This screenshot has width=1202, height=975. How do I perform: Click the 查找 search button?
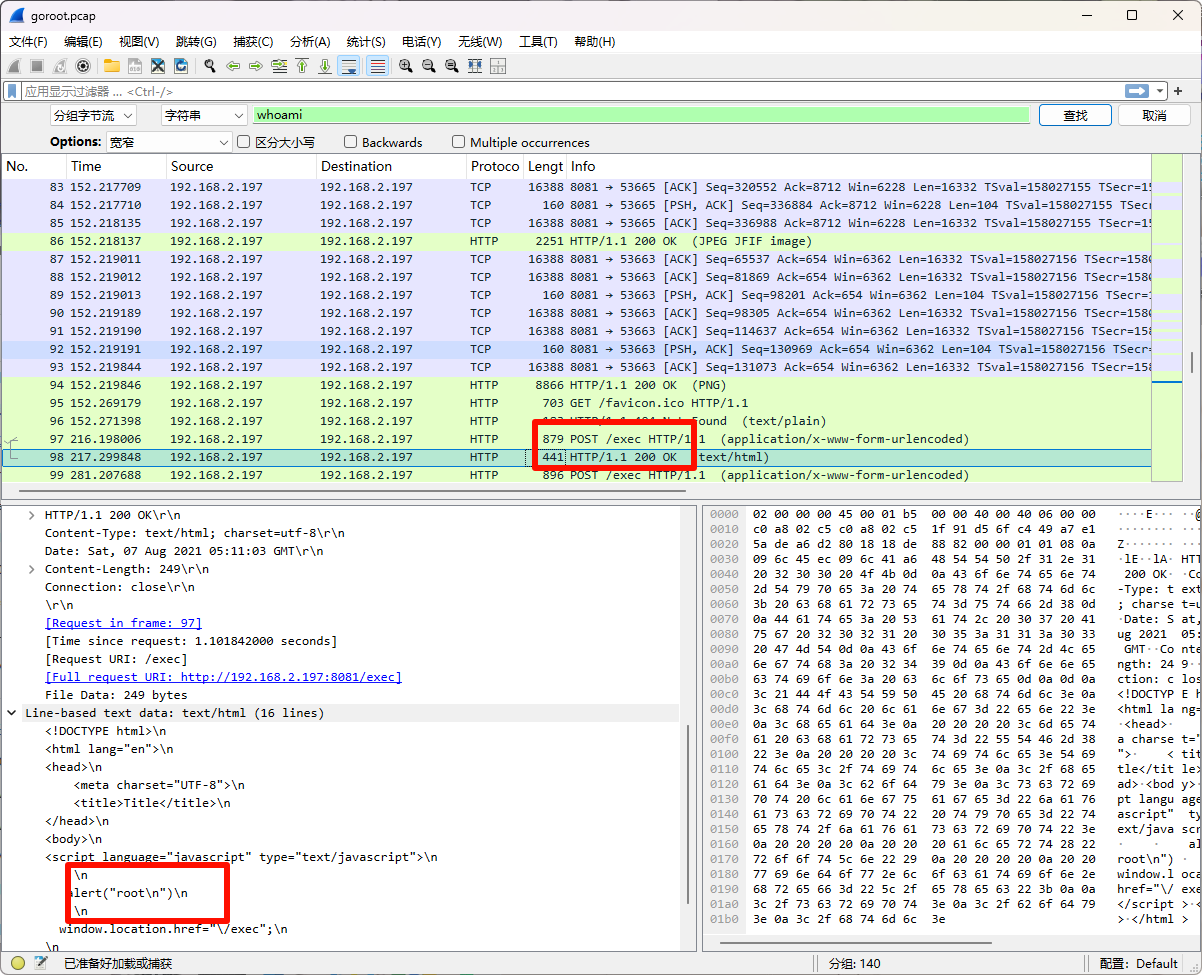1075,115
